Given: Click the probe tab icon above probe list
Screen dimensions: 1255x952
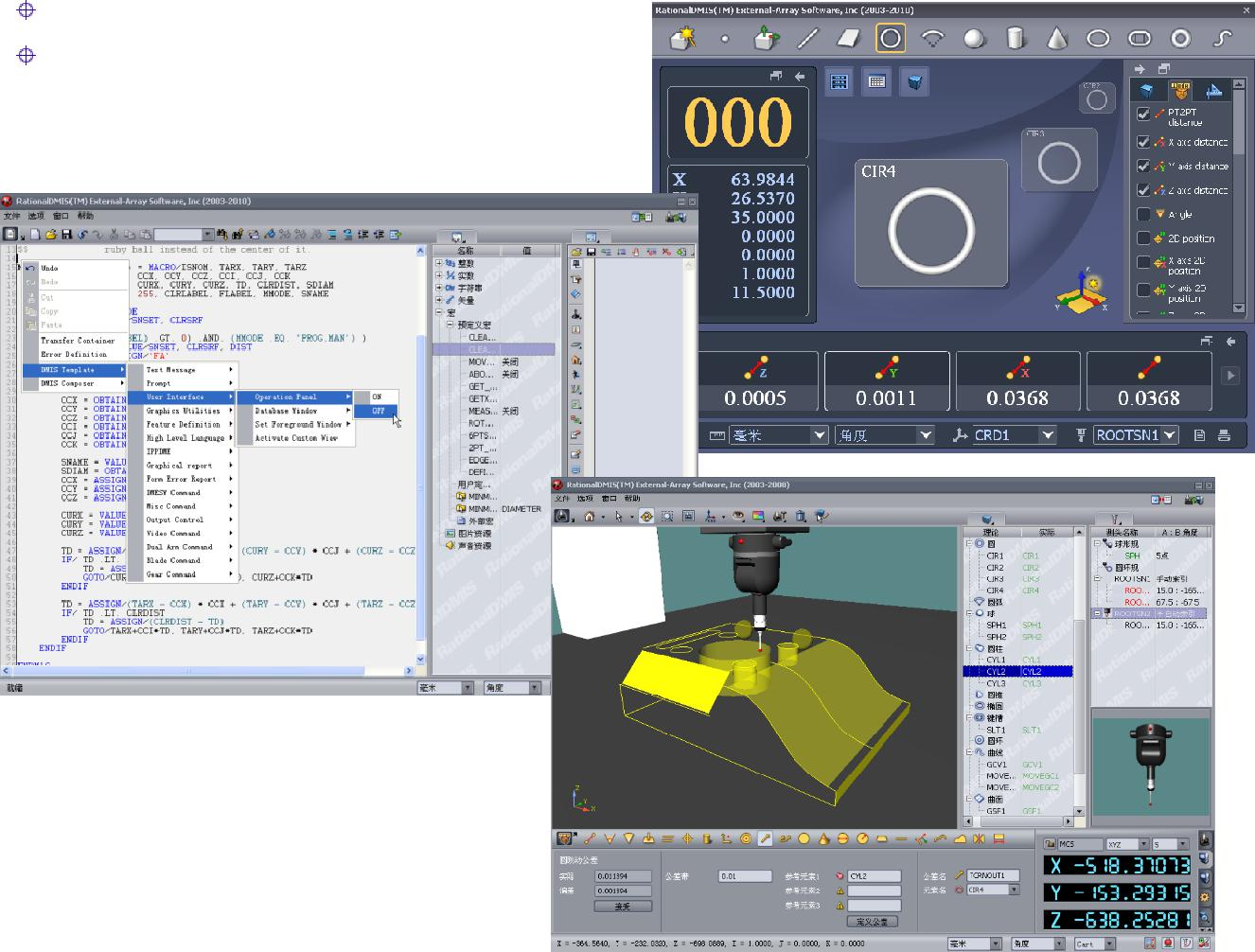Looking at the screenshot, I should [1116, 519].
